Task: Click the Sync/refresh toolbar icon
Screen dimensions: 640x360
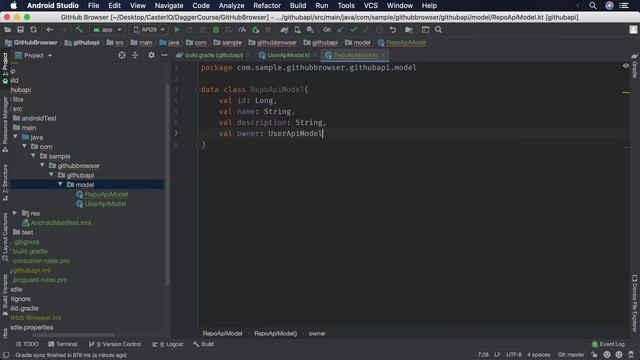Action: point(33,30)
